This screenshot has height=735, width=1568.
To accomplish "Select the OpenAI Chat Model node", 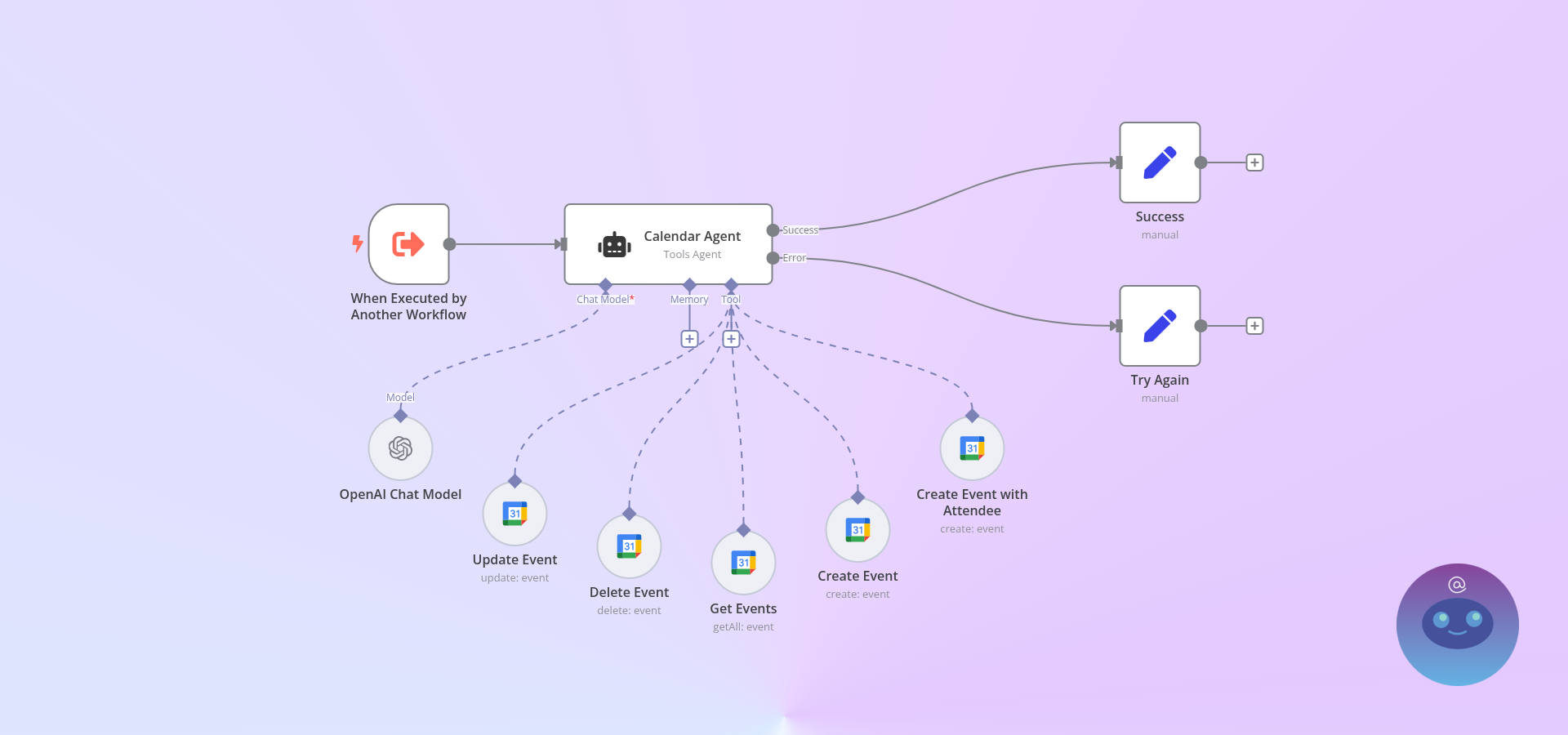I will point(400,448).
